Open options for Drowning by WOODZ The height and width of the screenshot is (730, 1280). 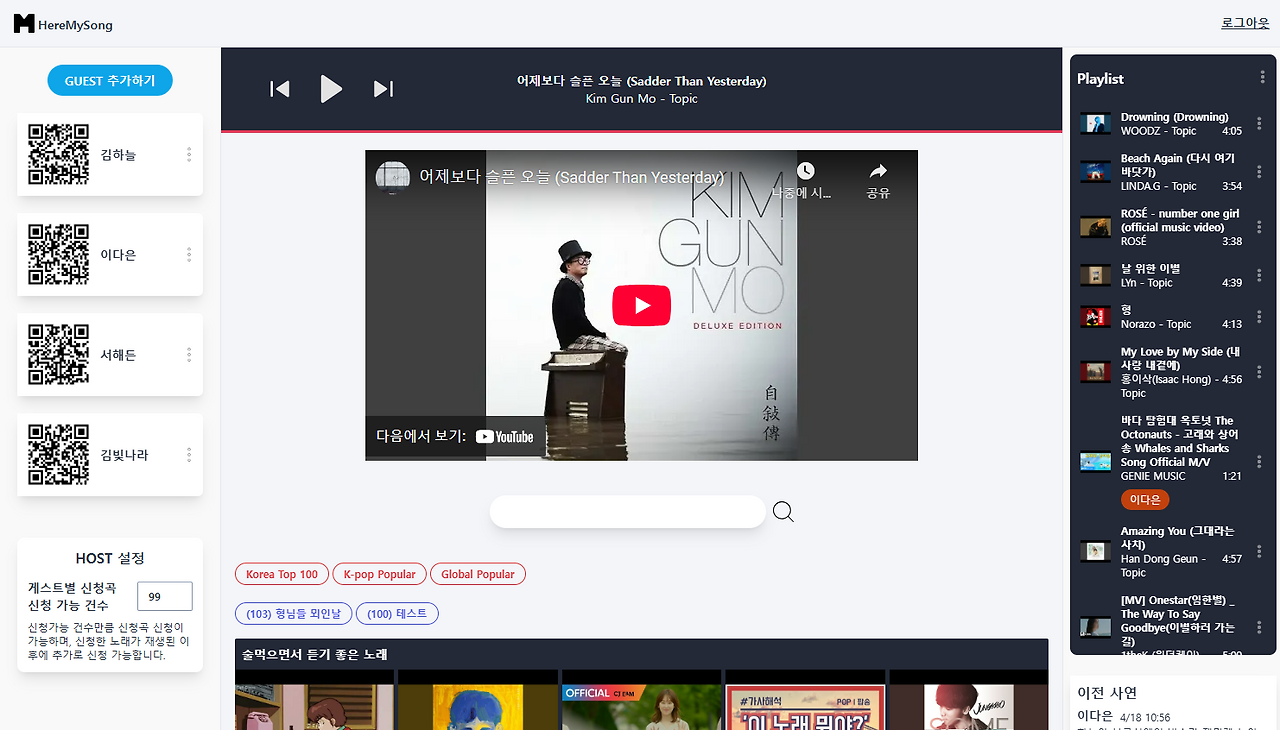pyautogui.click(x=1259, y=124)
